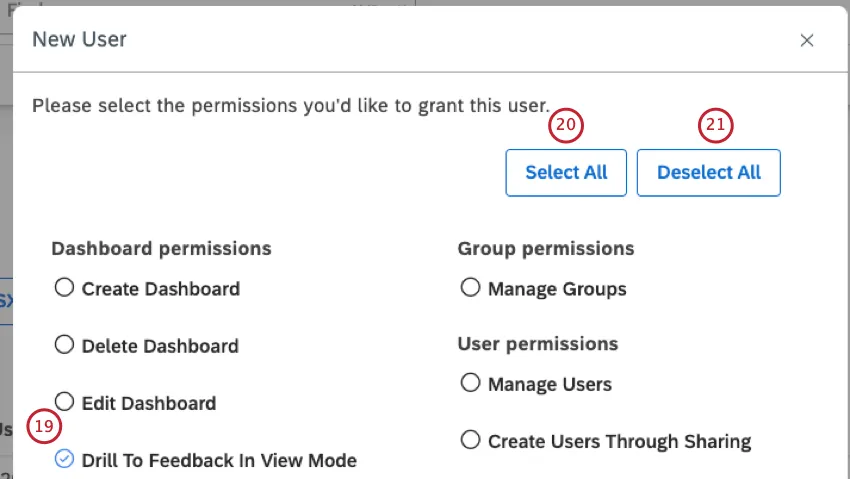Click the red number 19 marker
This screenshot has height=479, width=850.
pos(43,426)
